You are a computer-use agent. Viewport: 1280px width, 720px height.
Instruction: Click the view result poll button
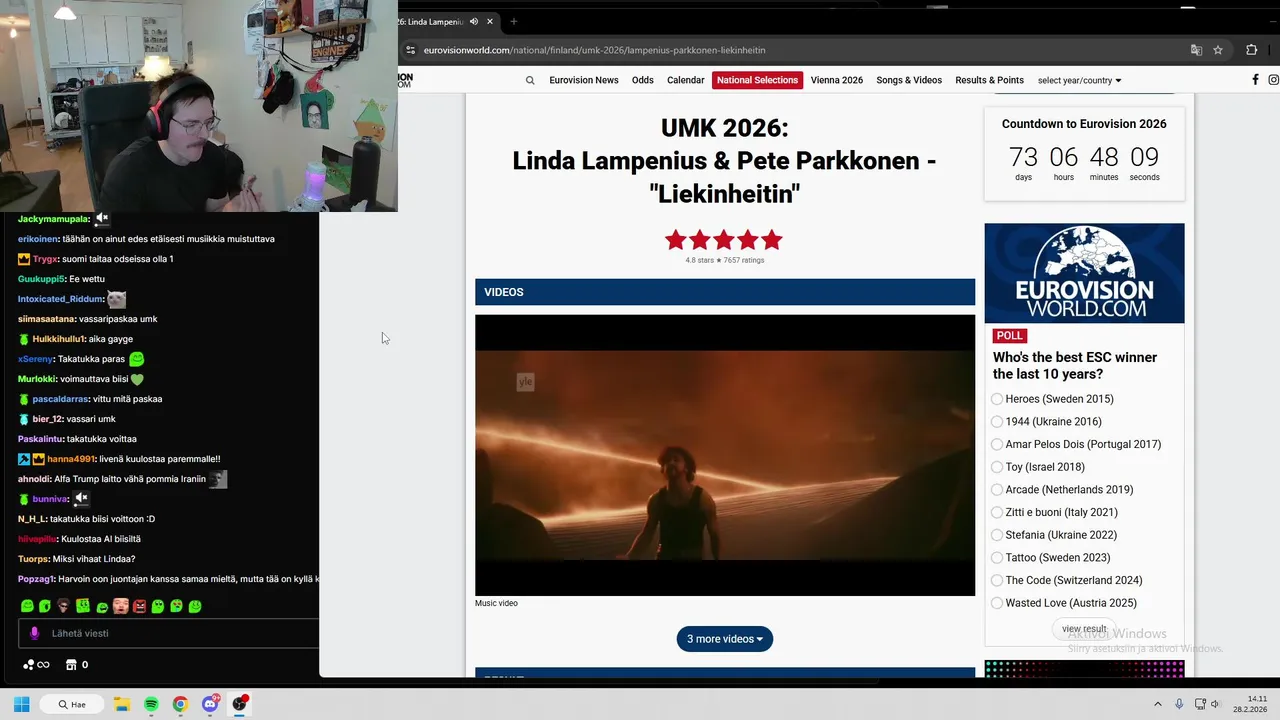tap(1084, 629)
